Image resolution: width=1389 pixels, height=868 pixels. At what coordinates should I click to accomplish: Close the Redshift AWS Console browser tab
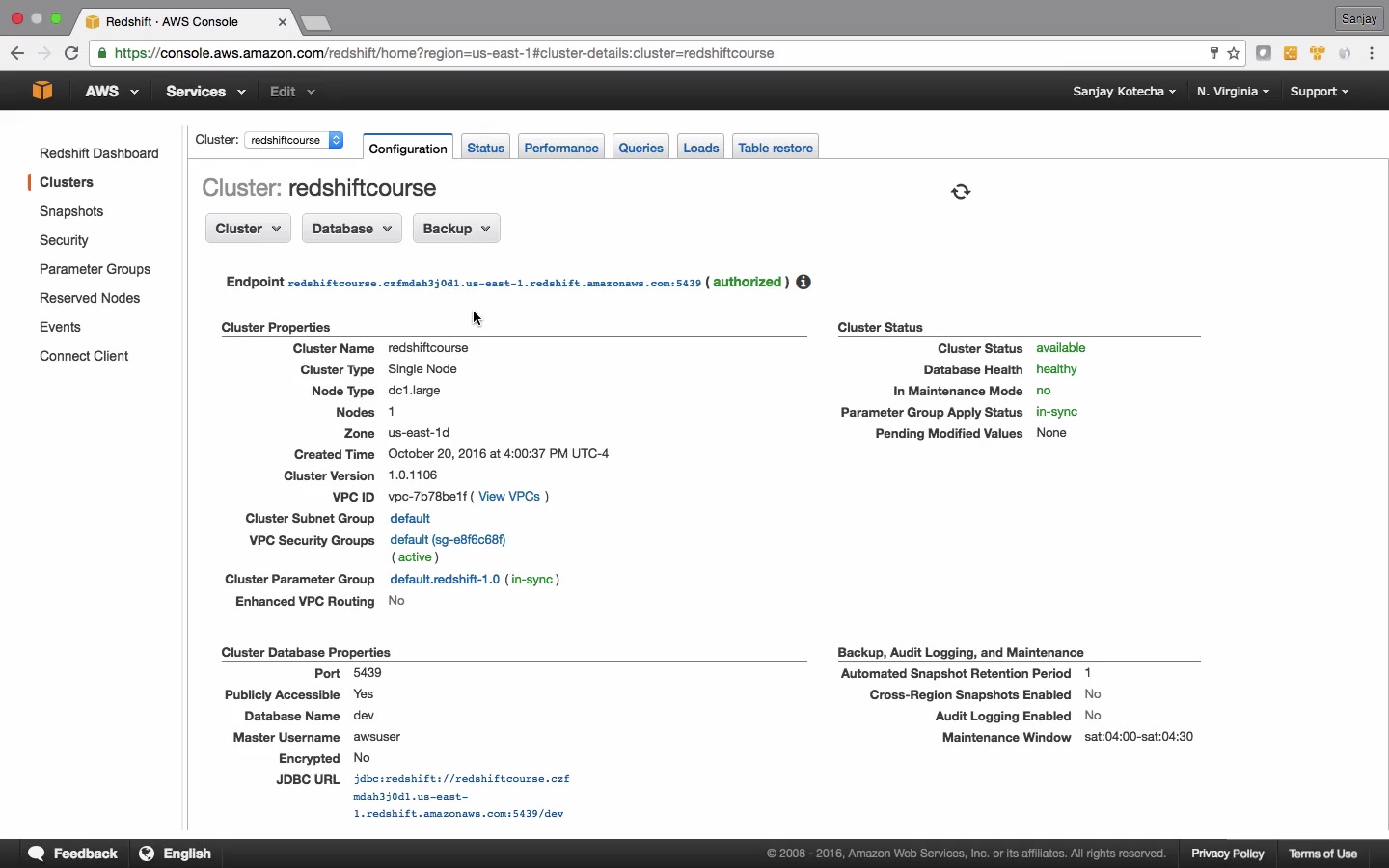point(283,21)
